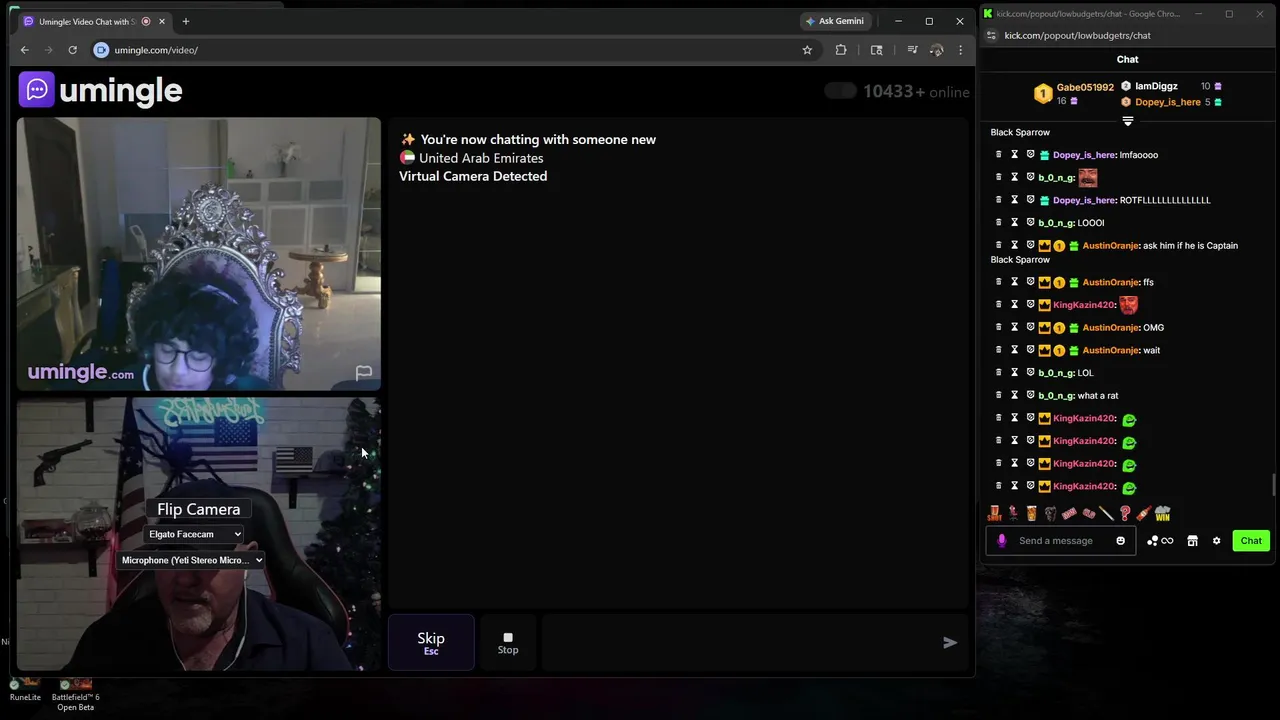Image resolution: width=1280 pixels, height=720 pixels.
Task: Click the Flip Camera button
Action: click(x=198, y=509)
